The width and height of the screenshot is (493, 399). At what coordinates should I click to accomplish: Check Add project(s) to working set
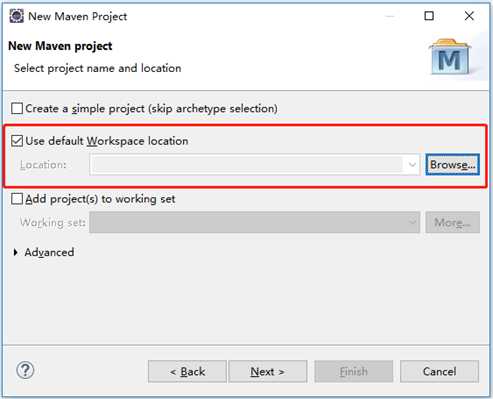coord(17,199)
